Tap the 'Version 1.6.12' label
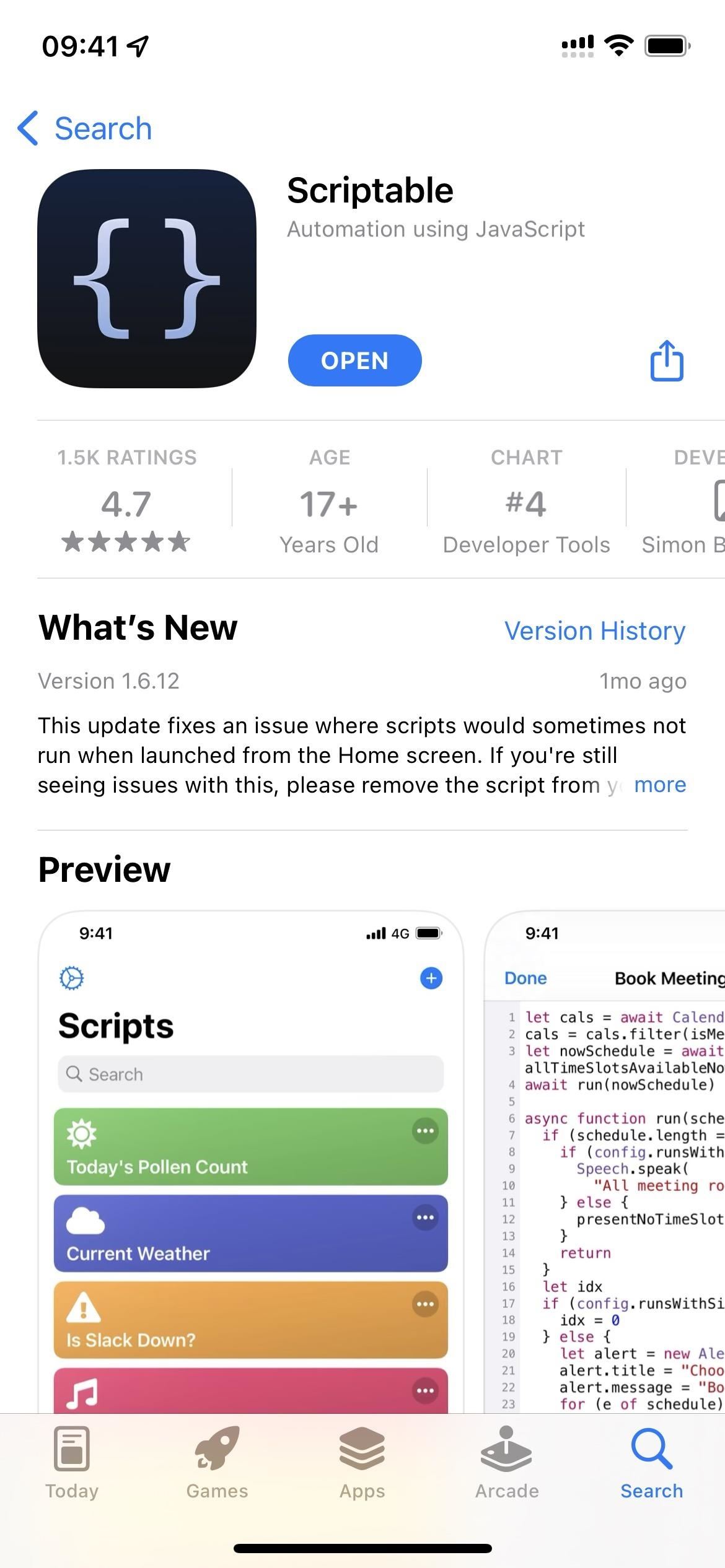The image size is (725, 1568). click(x=108, y=681)
